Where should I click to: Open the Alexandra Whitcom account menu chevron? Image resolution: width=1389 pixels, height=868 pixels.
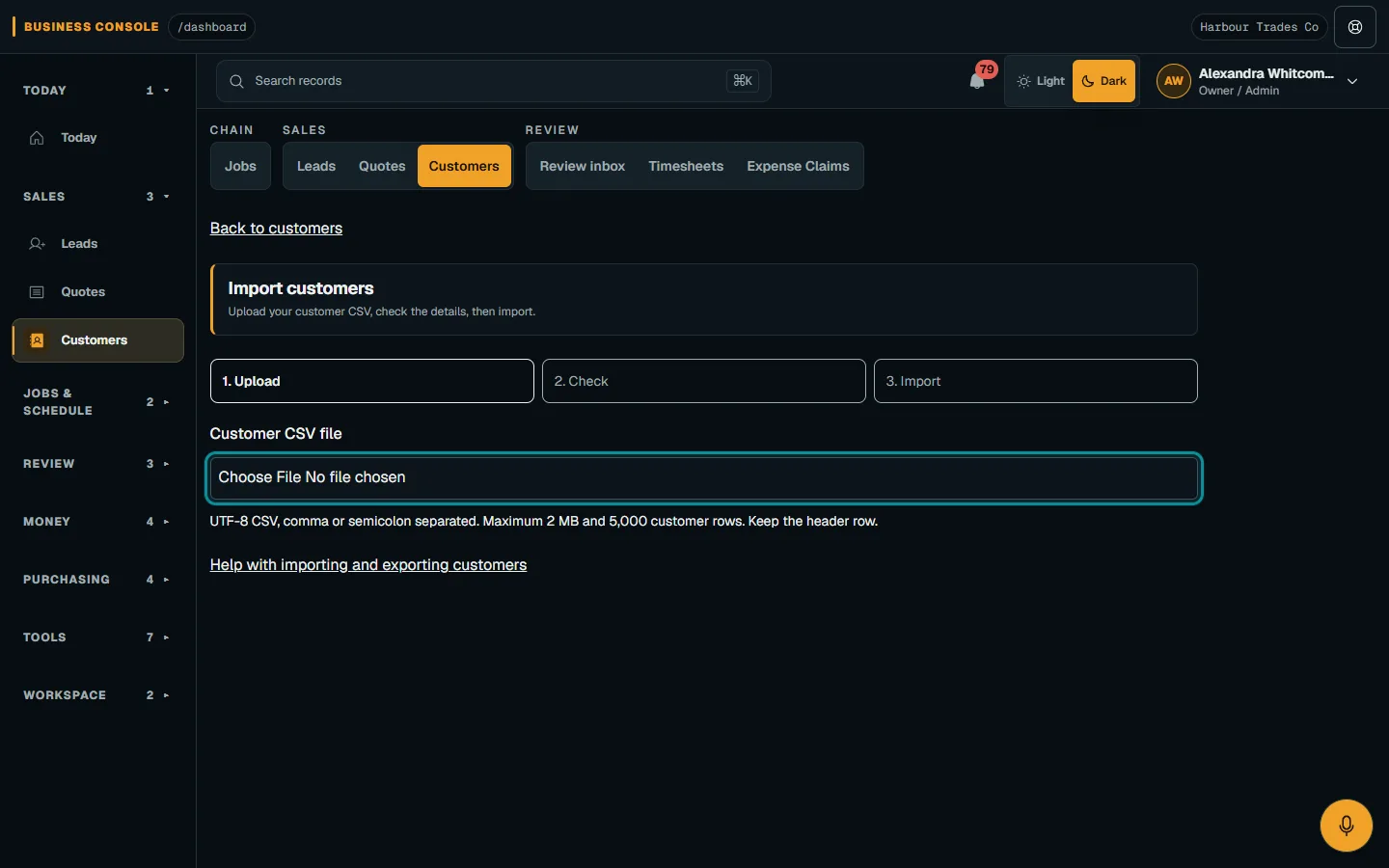(1352, 81)
